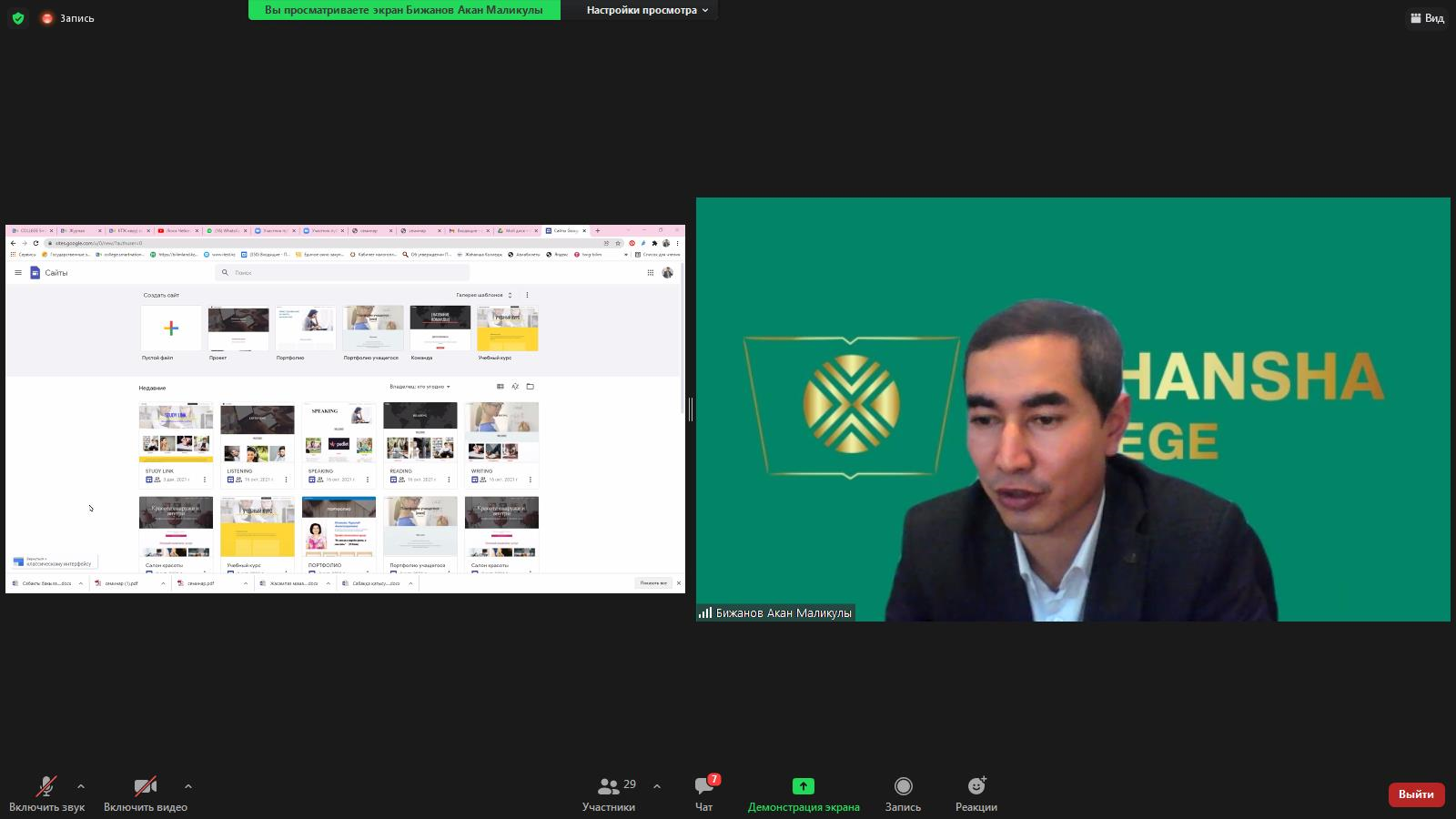Open the Список для чтения reading list
The width and height of the screenshot is (1456, 819).
pyautogui.click(x=658, y=255)
